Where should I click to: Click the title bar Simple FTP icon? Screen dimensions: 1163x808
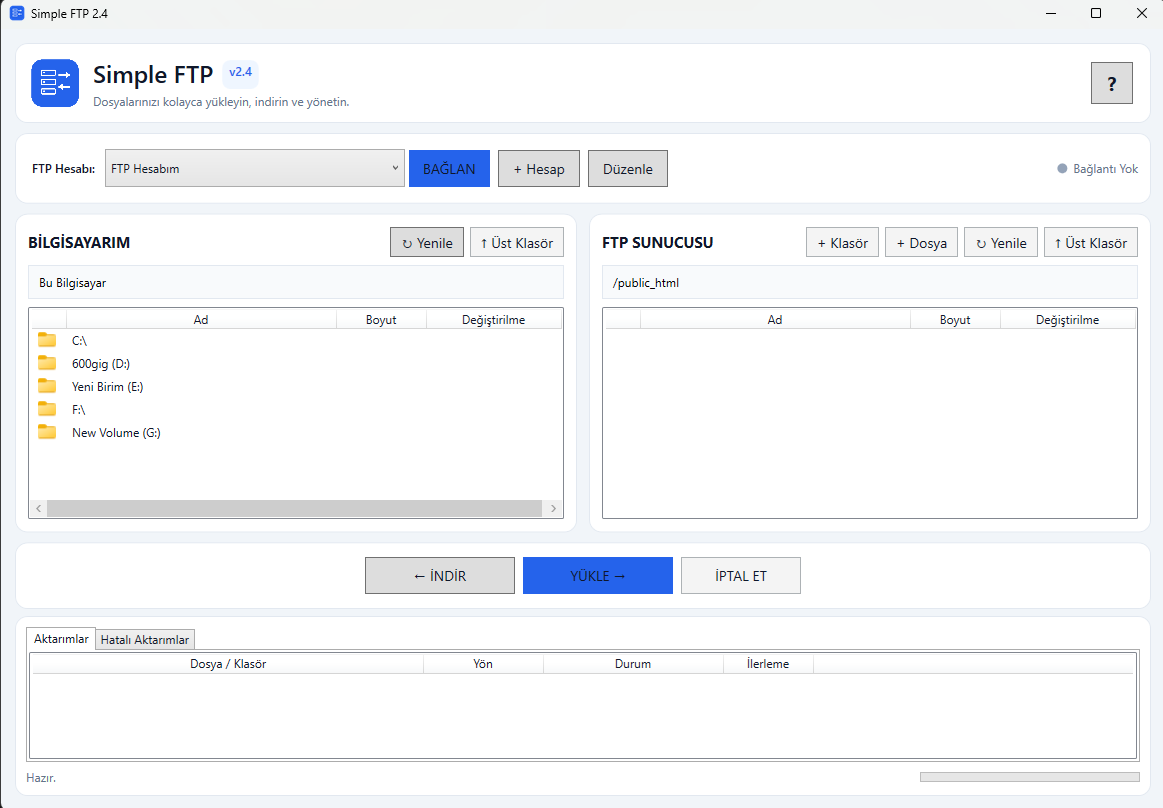(16, 13)
